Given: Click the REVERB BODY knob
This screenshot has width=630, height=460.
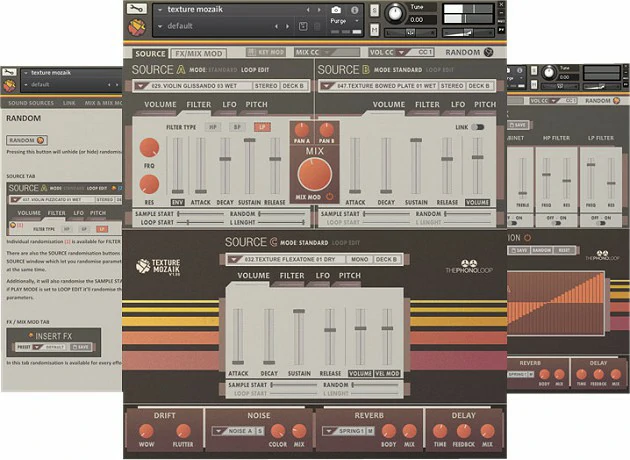Looking at the screenshot, I should coord(389,431).
